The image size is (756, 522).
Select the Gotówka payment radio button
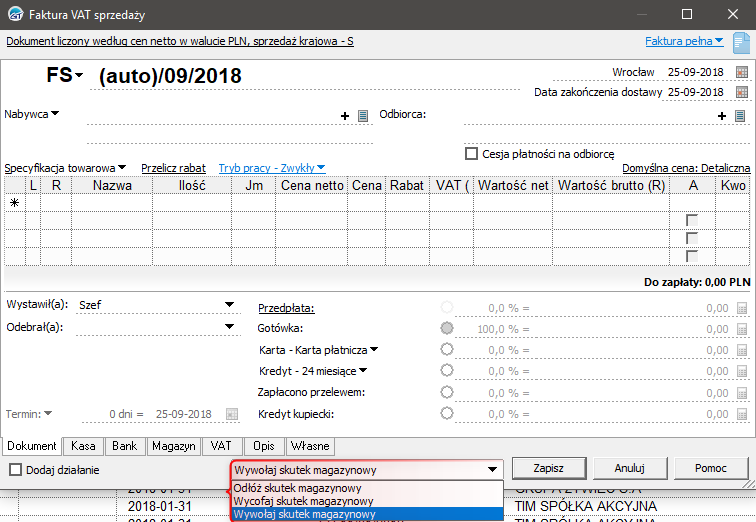click(447, 328)
